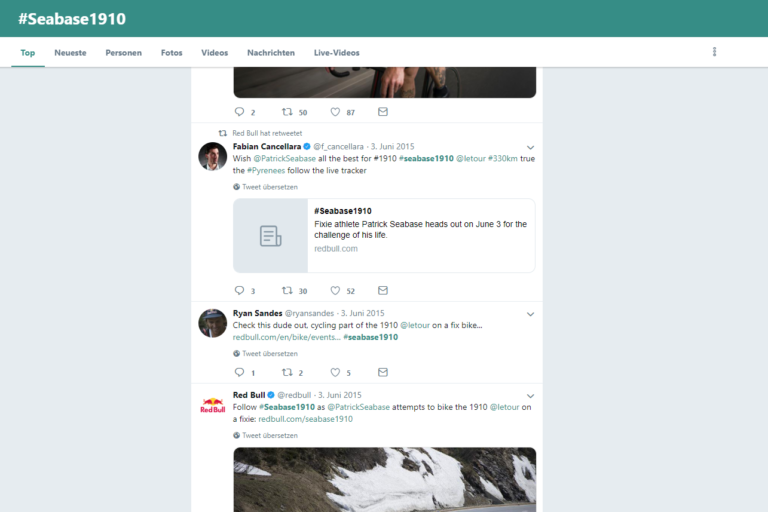Like Fabian Cancellara's tweet
The width and height of the screenshot is (768, 512).
pos(335,291)
